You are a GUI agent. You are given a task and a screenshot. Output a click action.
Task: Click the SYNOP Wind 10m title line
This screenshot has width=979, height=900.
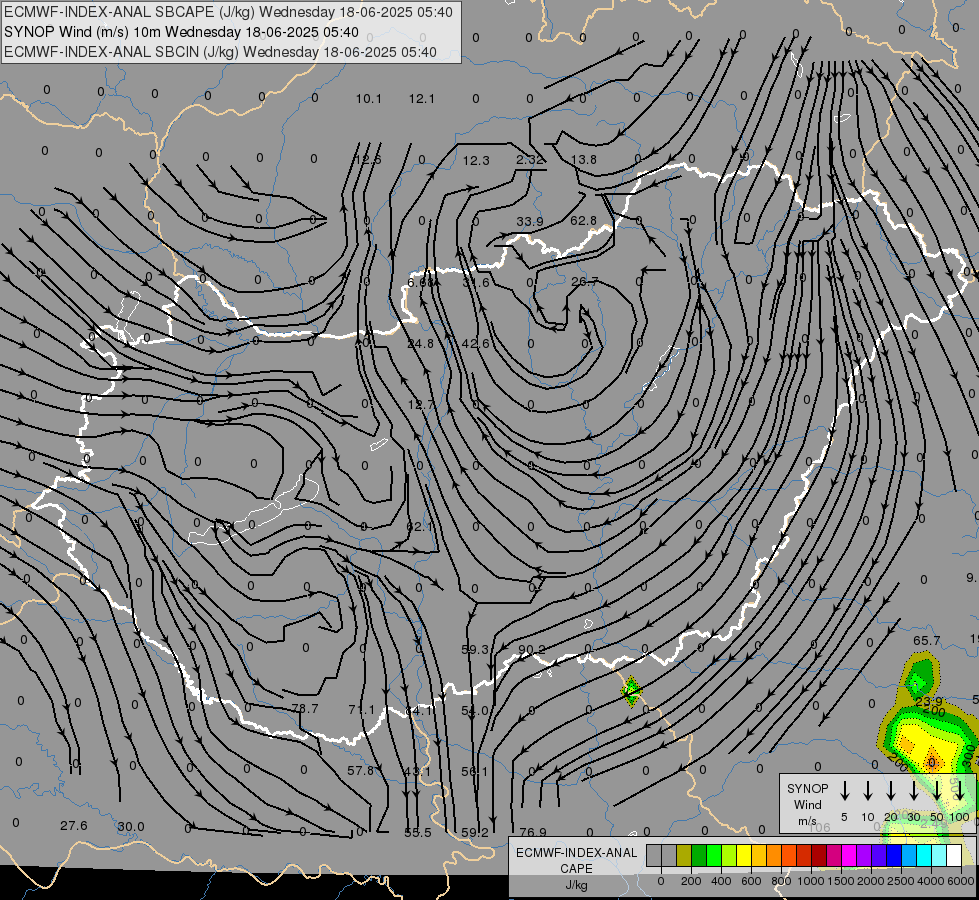[181, 32]
